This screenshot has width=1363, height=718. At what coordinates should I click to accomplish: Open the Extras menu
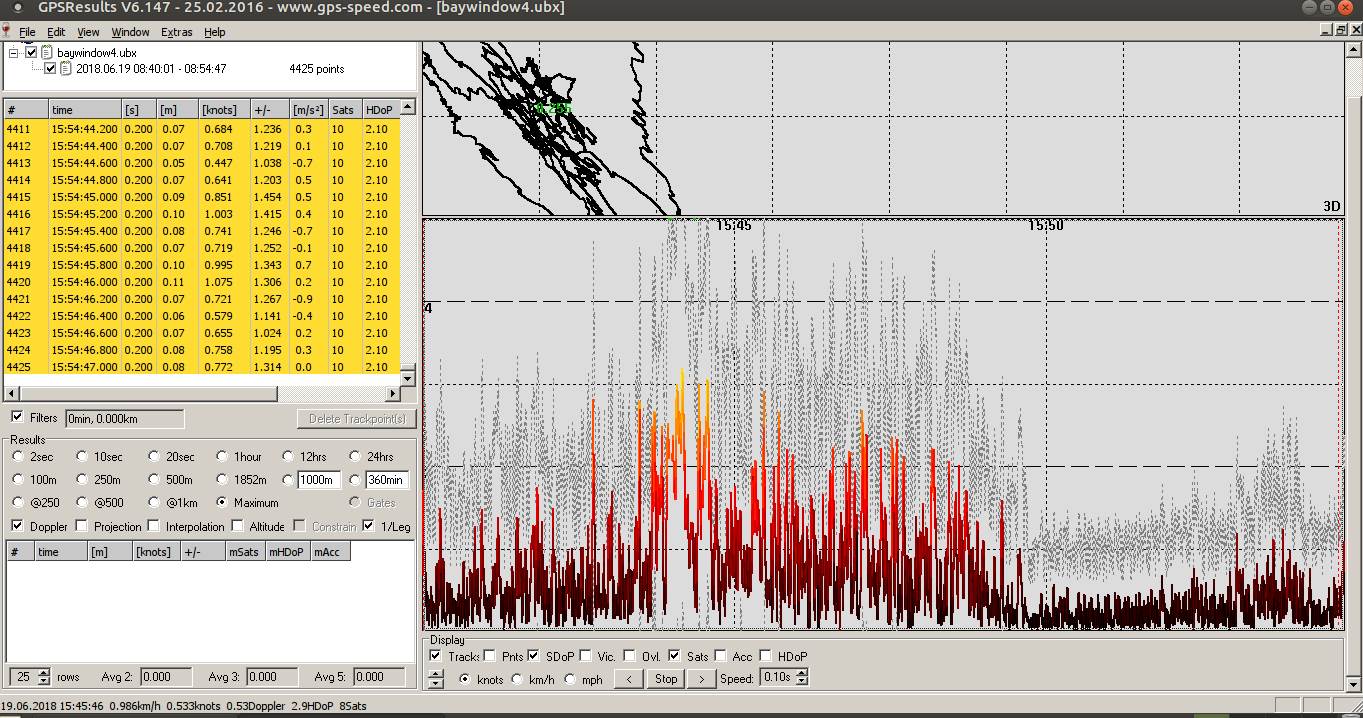coord(176,32)
